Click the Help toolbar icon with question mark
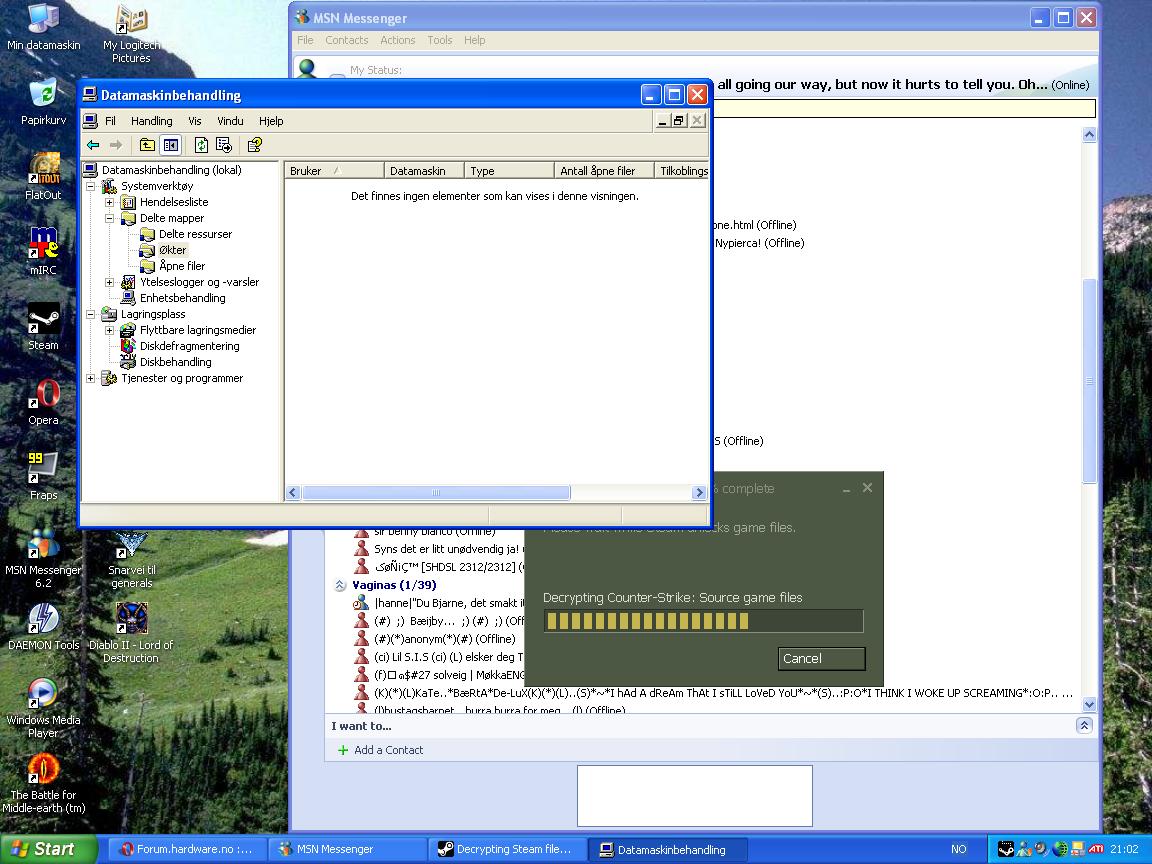1152x864 pixels. click(255, 145)
